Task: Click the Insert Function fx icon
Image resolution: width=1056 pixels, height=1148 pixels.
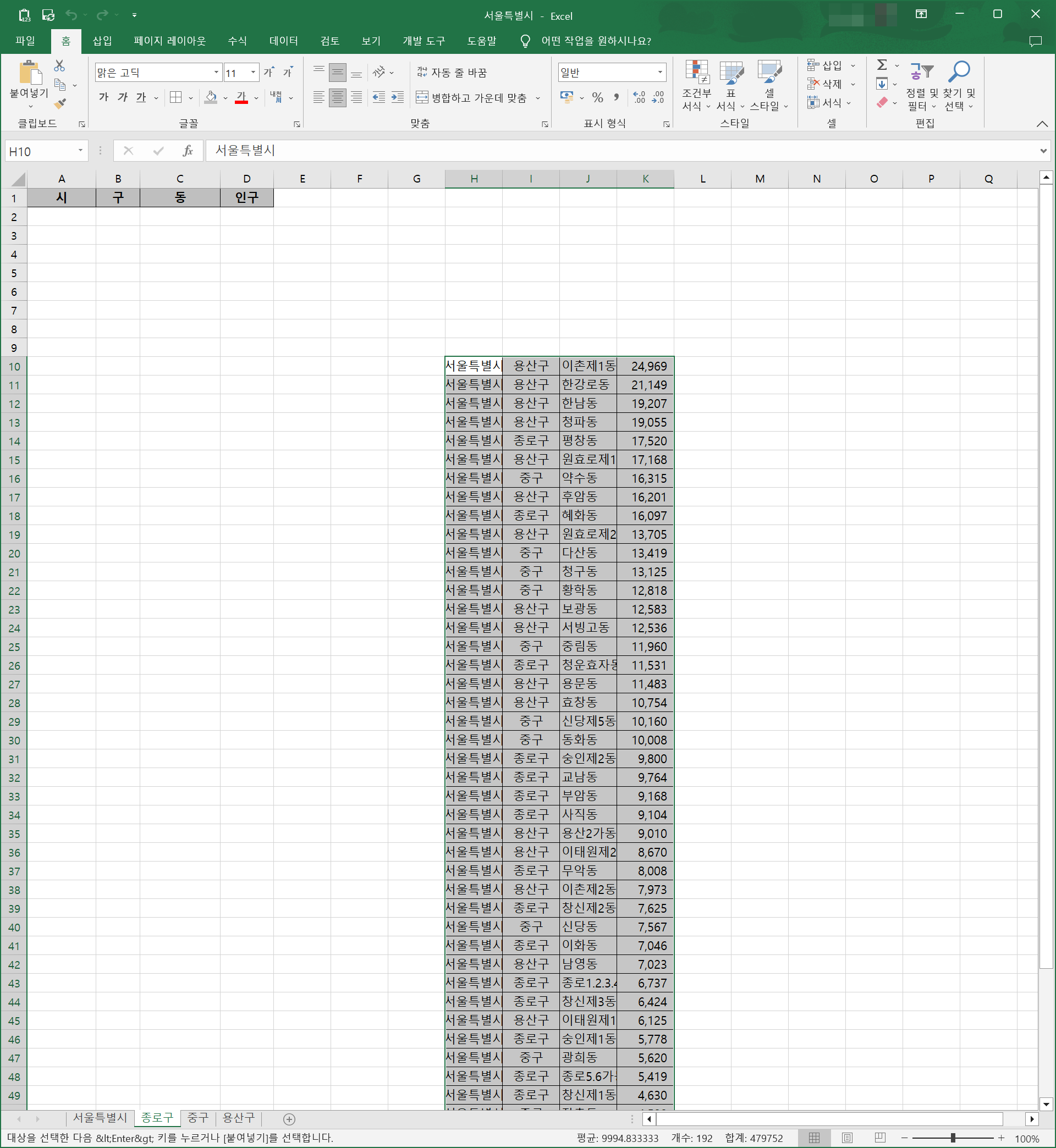Action: point(188,151)
